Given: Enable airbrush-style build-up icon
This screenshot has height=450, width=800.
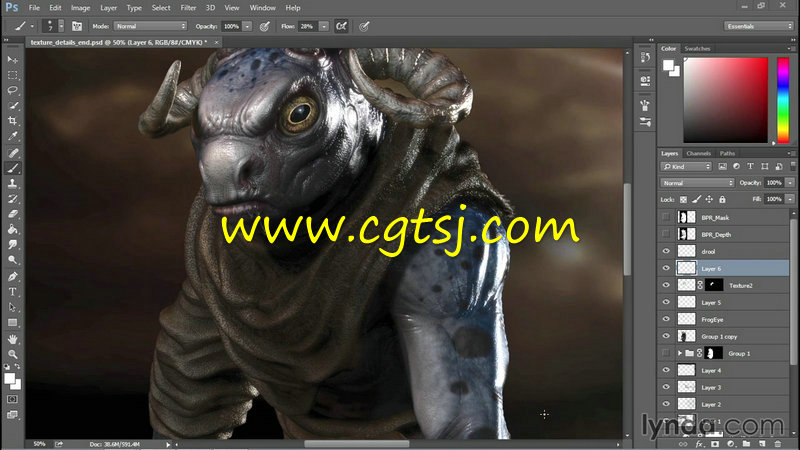Looking at the screenshot, I should click(x=341, y=26).
